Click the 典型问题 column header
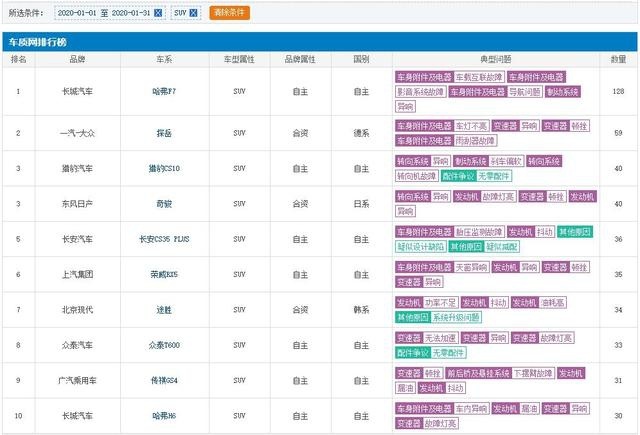This screenshot has width=640, height=435. [496, 60]
